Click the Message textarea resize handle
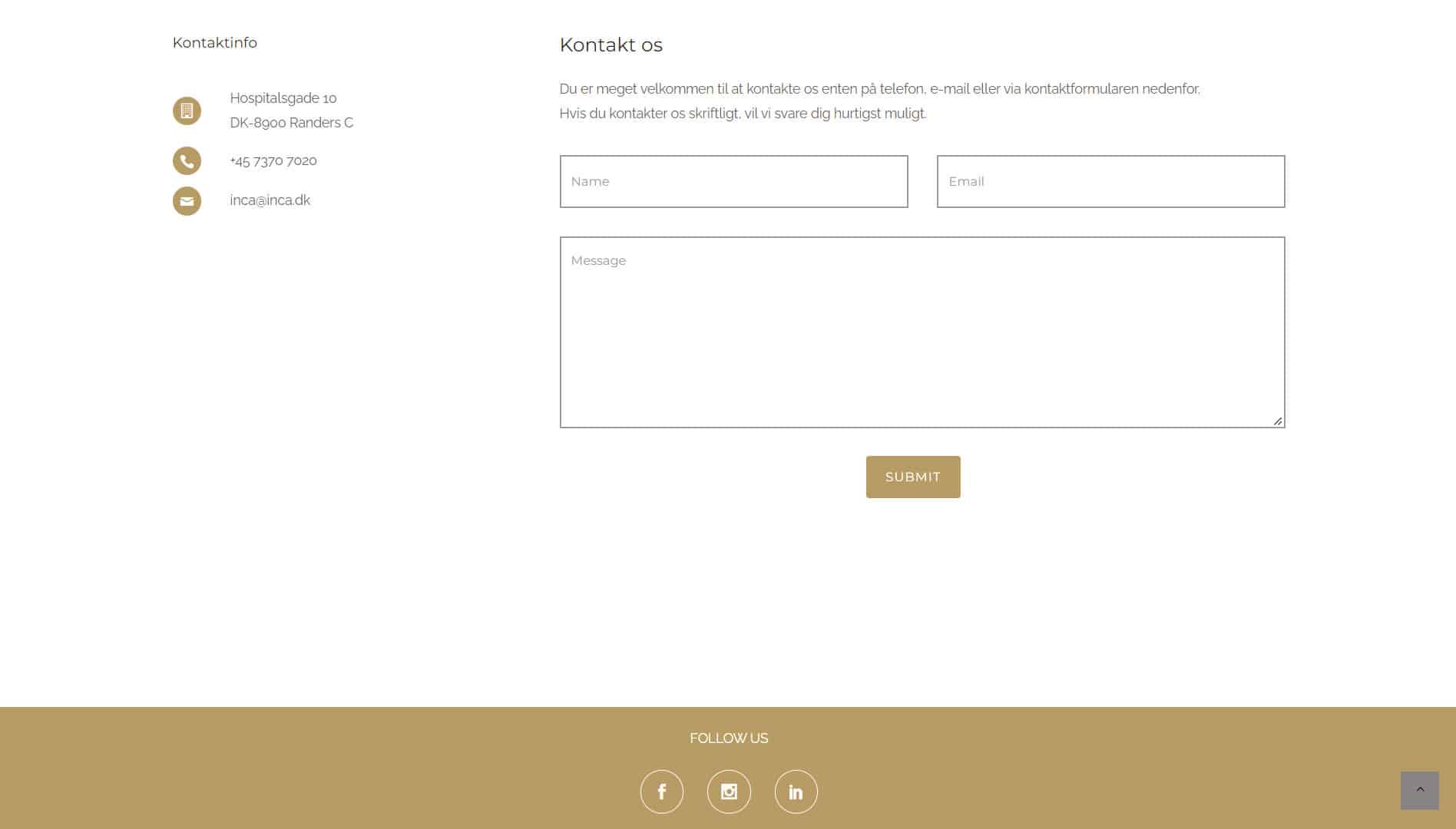 tap(1277, 421)
